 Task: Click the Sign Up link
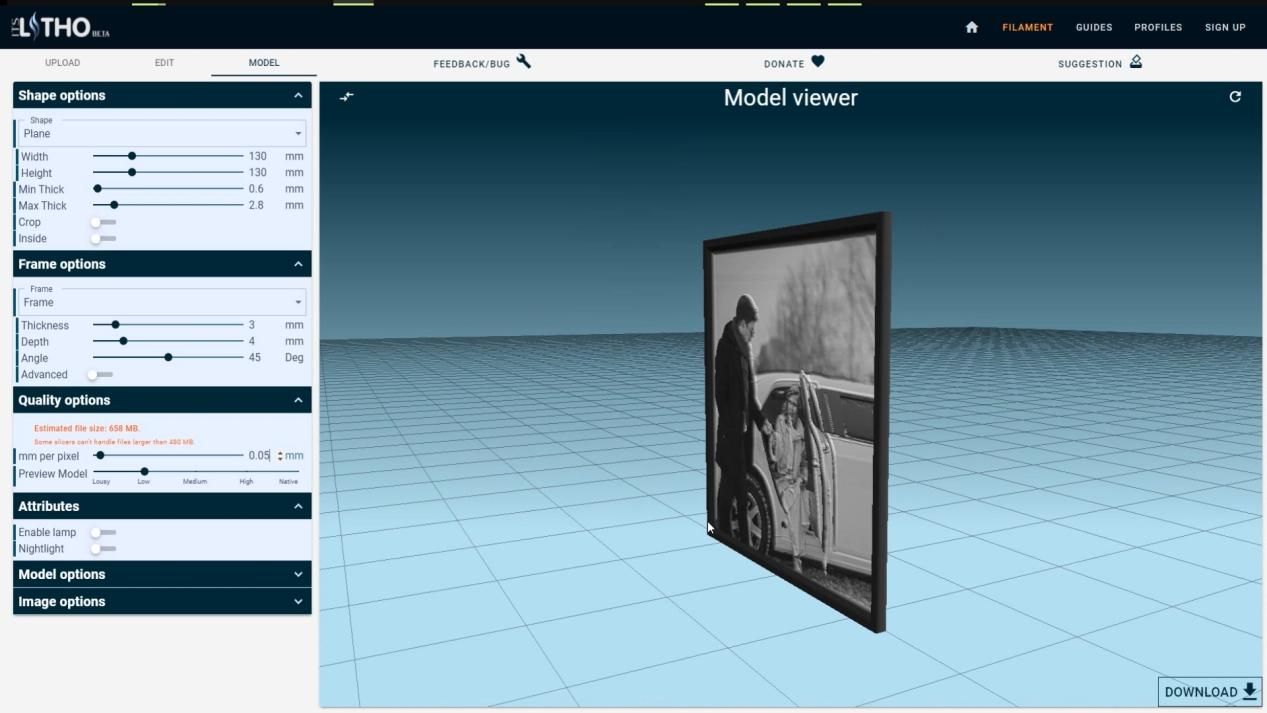(1224, 27)
